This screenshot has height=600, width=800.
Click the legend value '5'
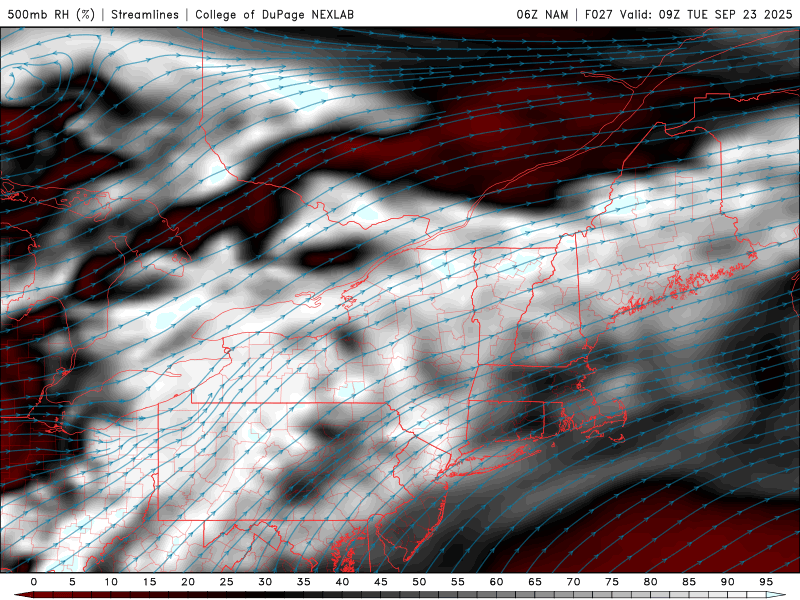point(72,582)
